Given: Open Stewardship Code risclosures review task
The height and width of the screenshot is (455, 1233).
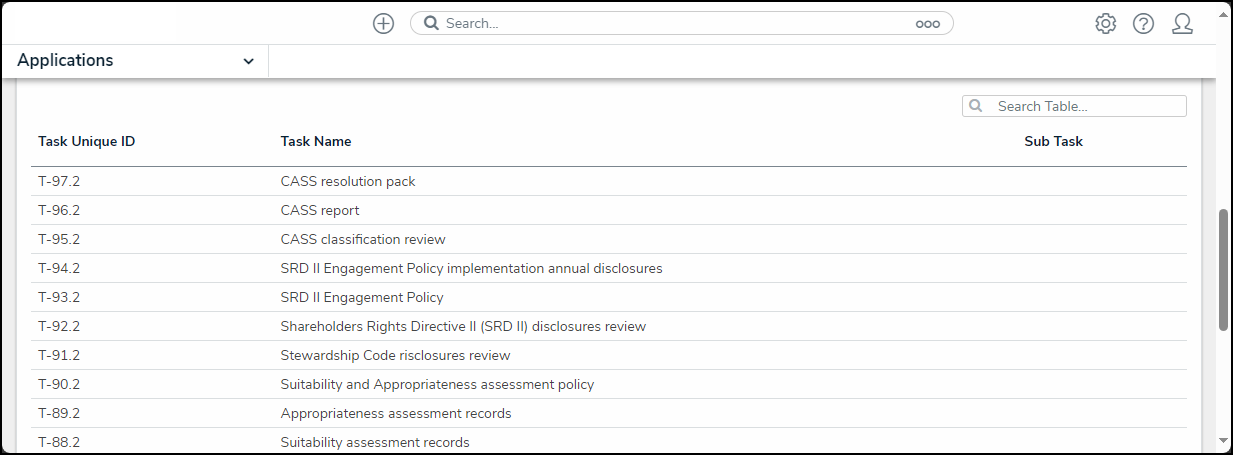Looking at the screenshot, I should tap(395, 356).
